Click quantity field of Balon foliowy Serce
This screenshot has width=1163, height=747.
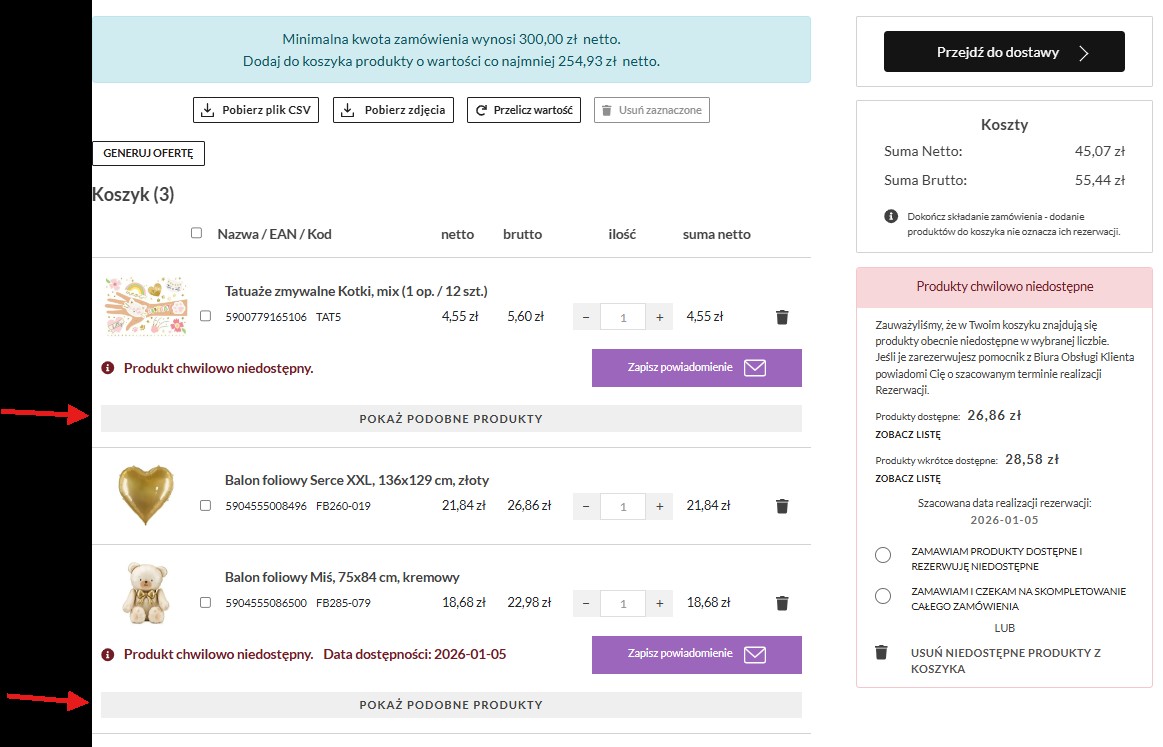(623, 506)
